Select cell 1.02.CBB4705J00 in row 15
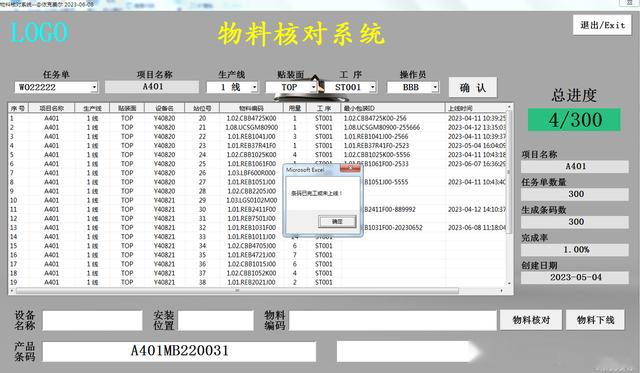This screenshot has height=373, width=640. (x=251, y=246)
